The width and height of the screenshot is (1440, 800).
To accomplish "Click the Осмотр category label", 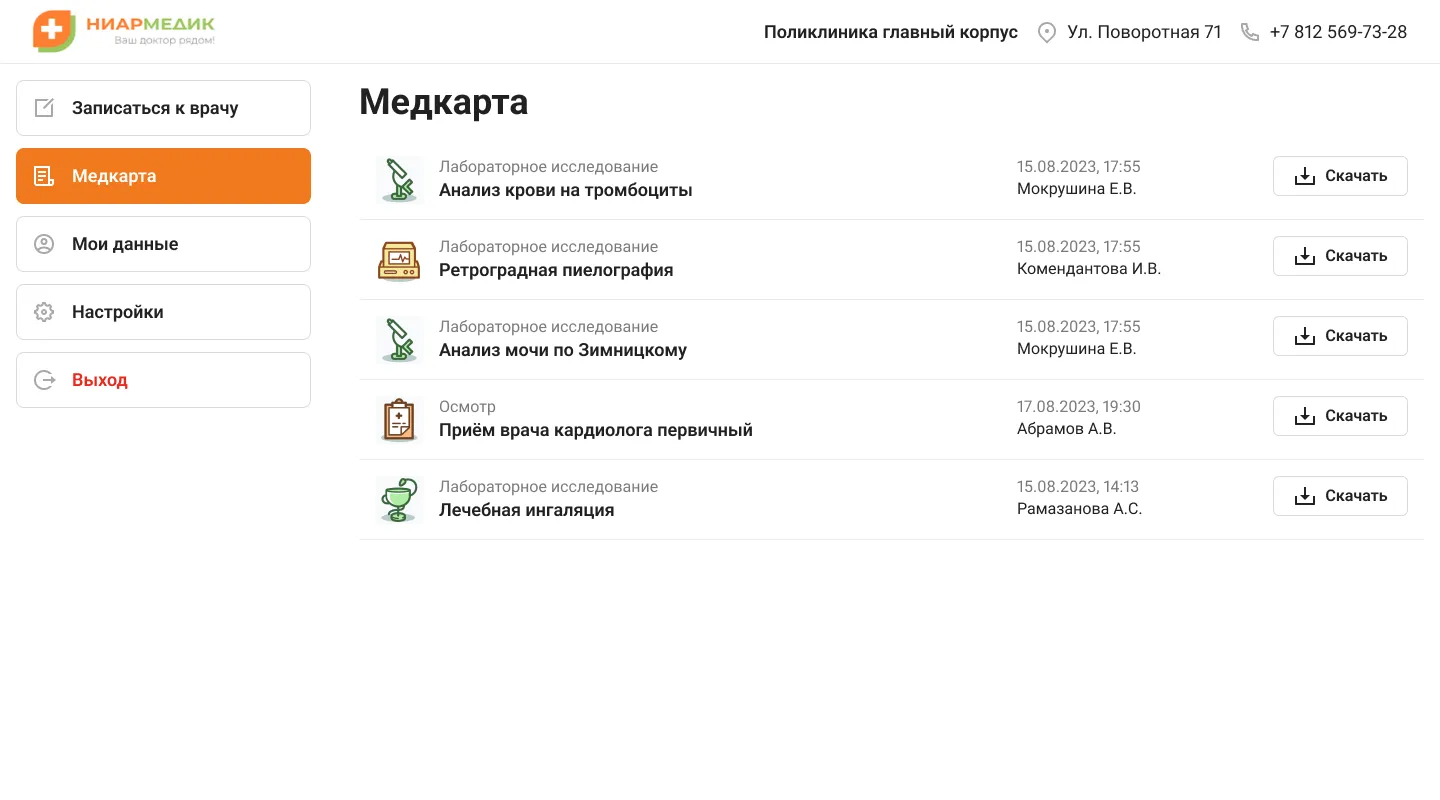I will tap(467, 407).
